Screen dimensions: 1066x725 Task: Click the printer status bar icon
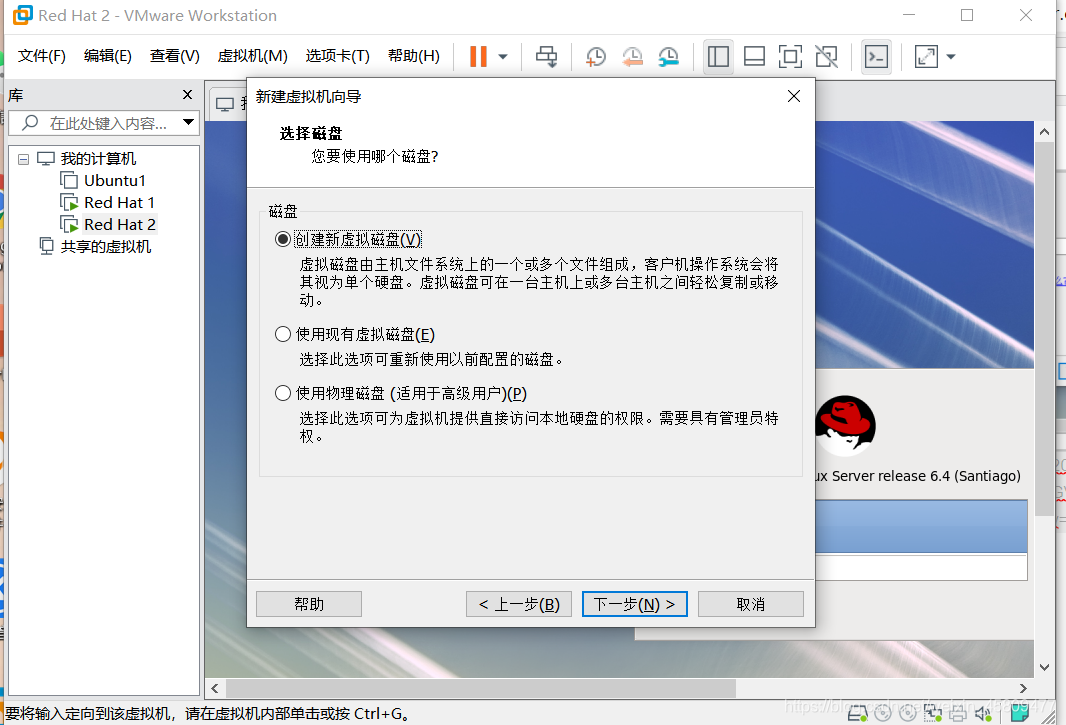pyautogui.click(x=958, y=713)
